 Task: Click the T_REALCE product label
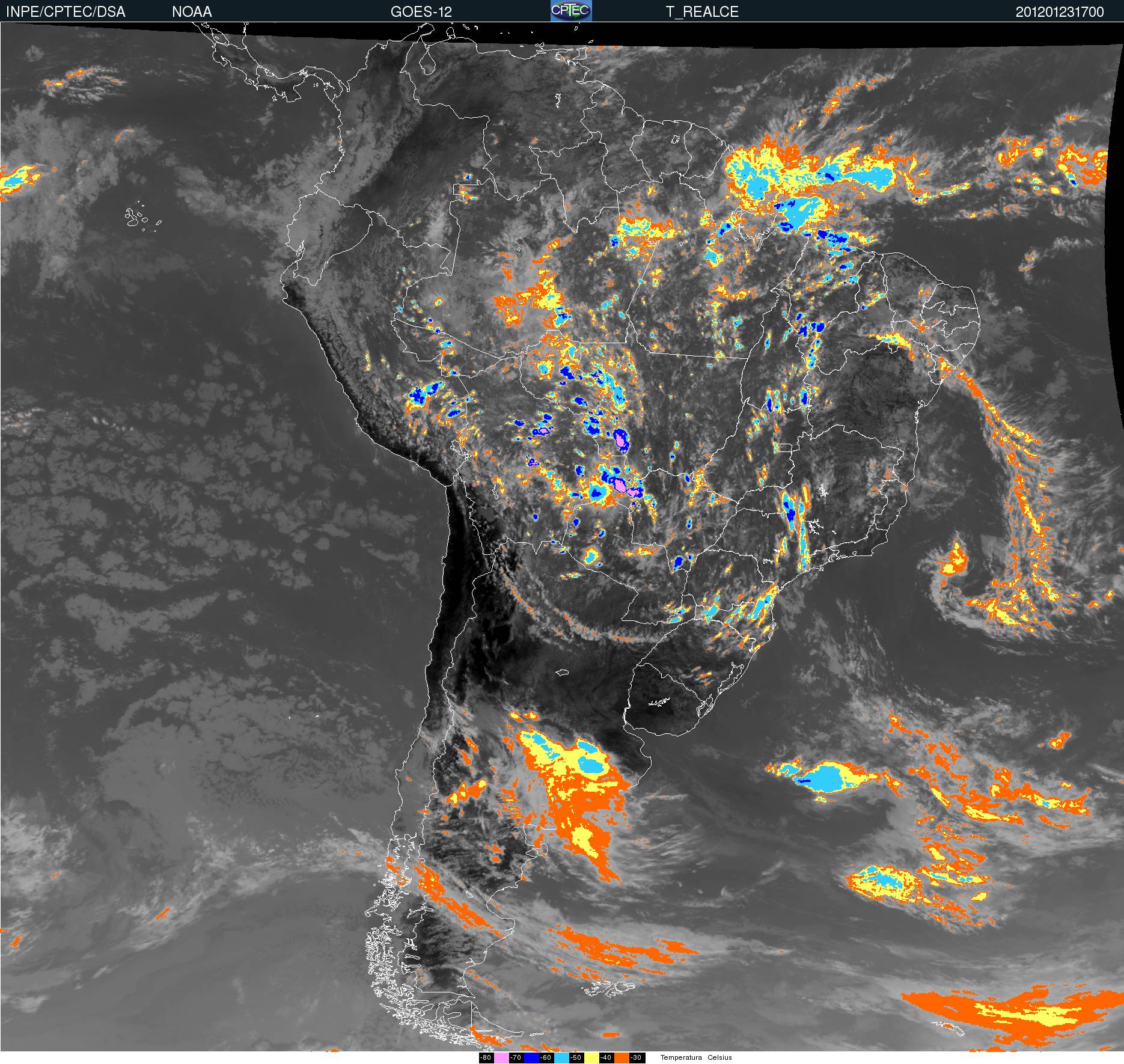tap(702, 12)
